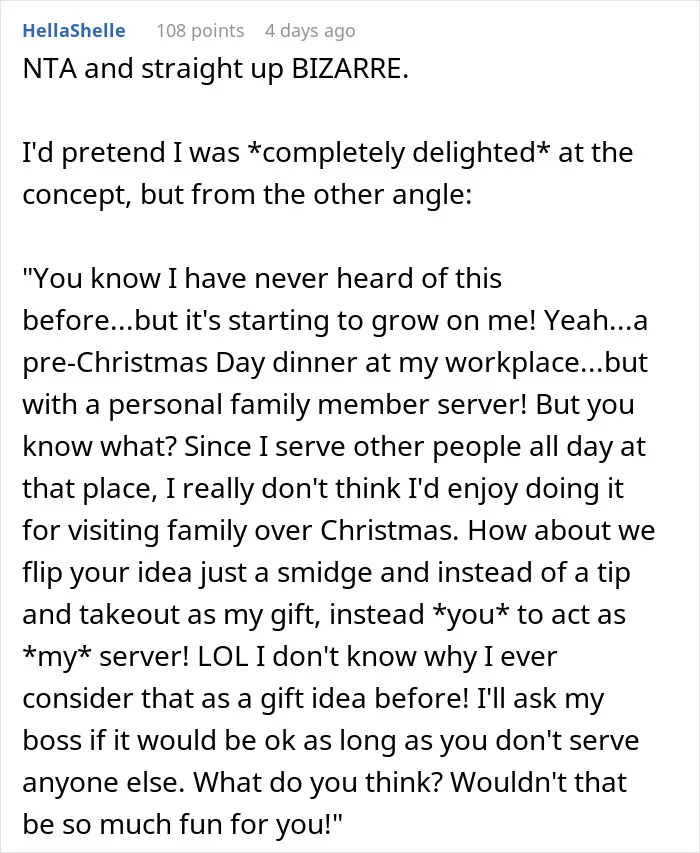
Task: Open the "4 days ago" timestamp permalink
Action: click(x=310, y=31)
